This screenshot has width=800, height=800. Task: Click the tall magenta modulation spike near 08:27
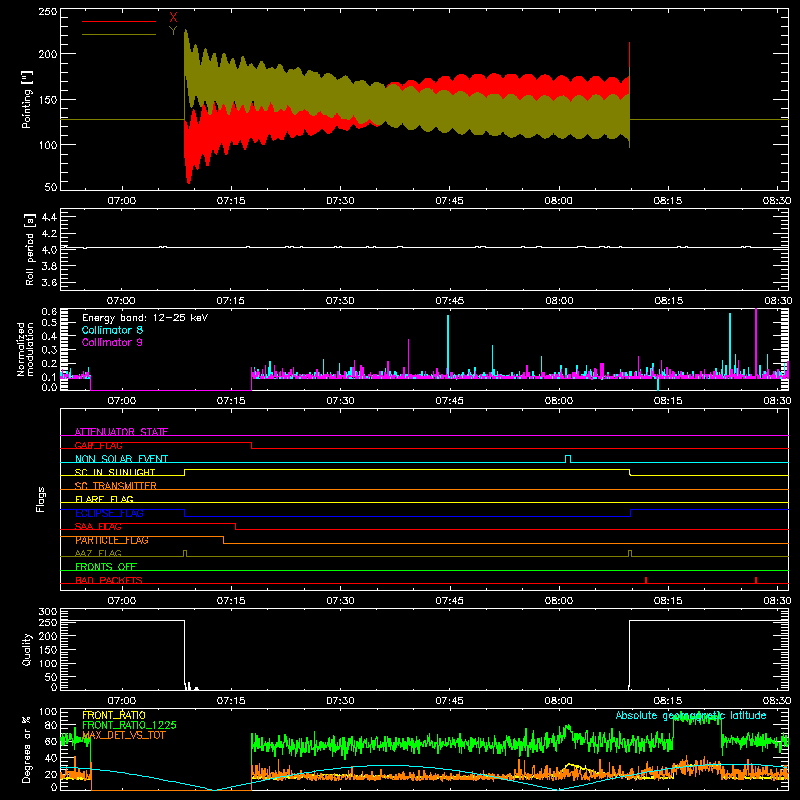coord(756,342)
